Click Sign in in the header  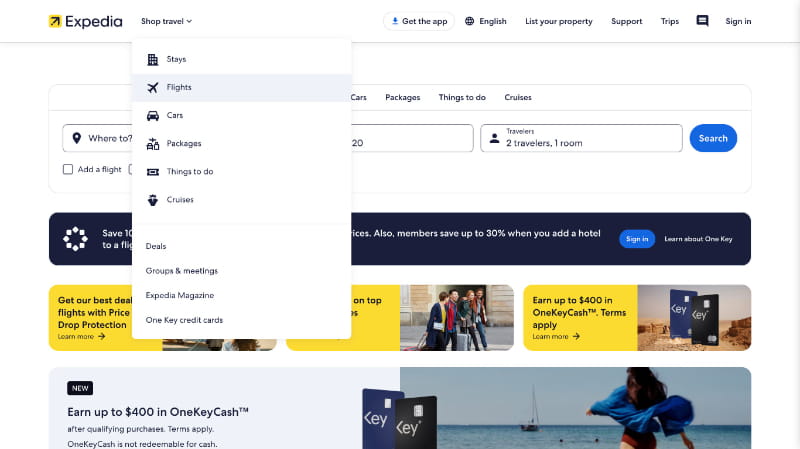738,21
